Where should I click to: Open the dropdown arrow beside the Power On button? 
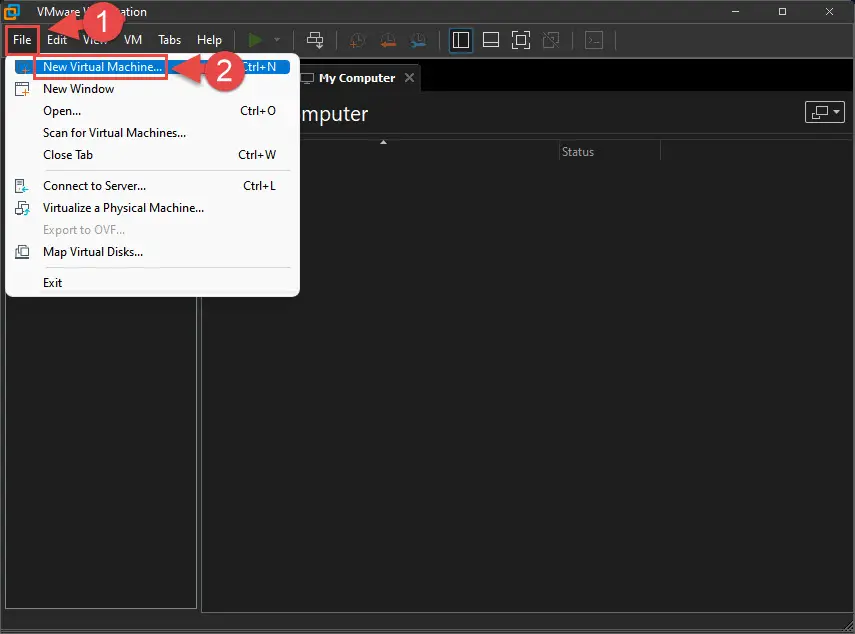277,40
